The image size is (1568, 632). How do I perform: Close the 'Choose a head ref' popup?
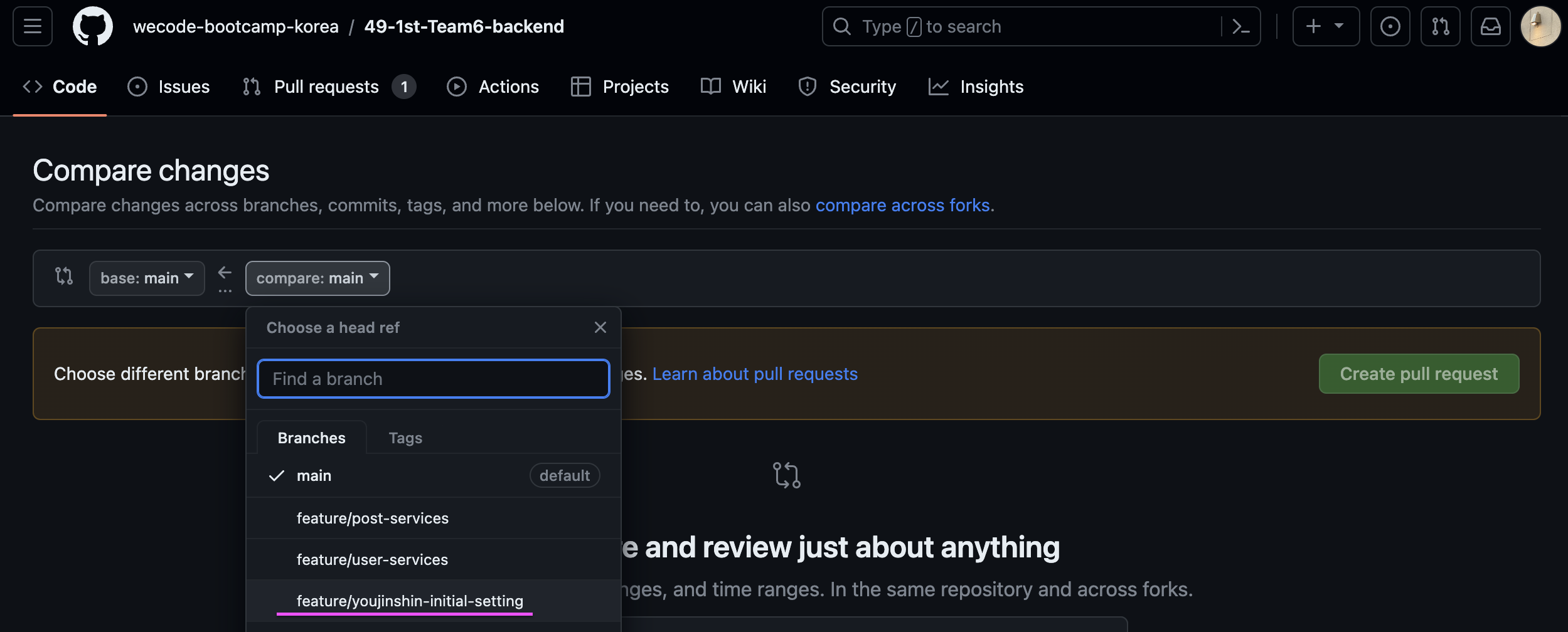pyautogui.click(x=600, y=327)
